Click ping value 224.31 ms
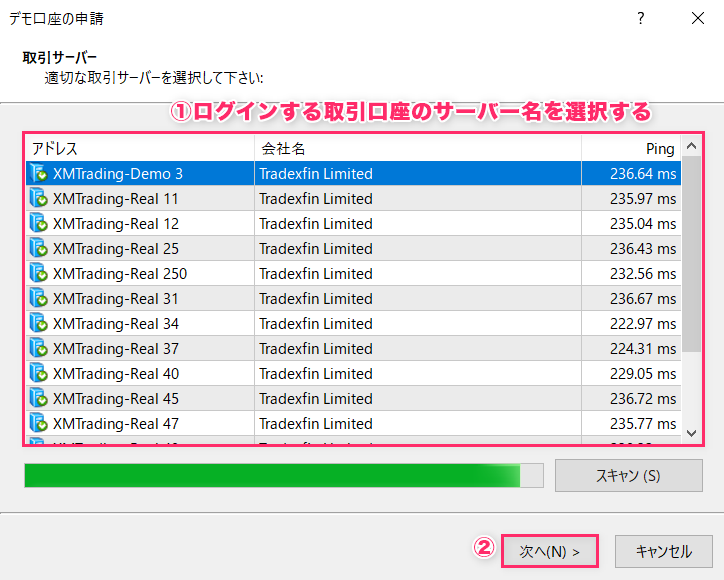Screen dimensions: 724x580 coord(643,348)
